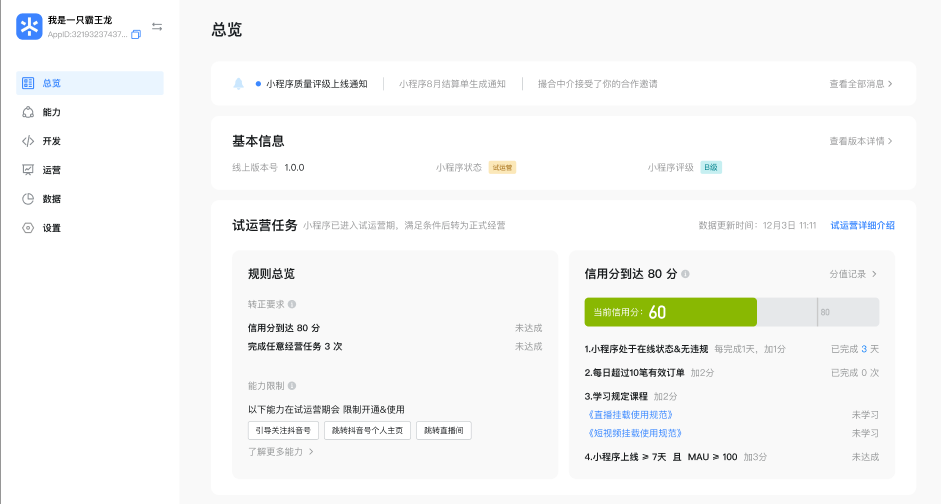Click the 我是一只霸王龙 app name

[80, 20]
